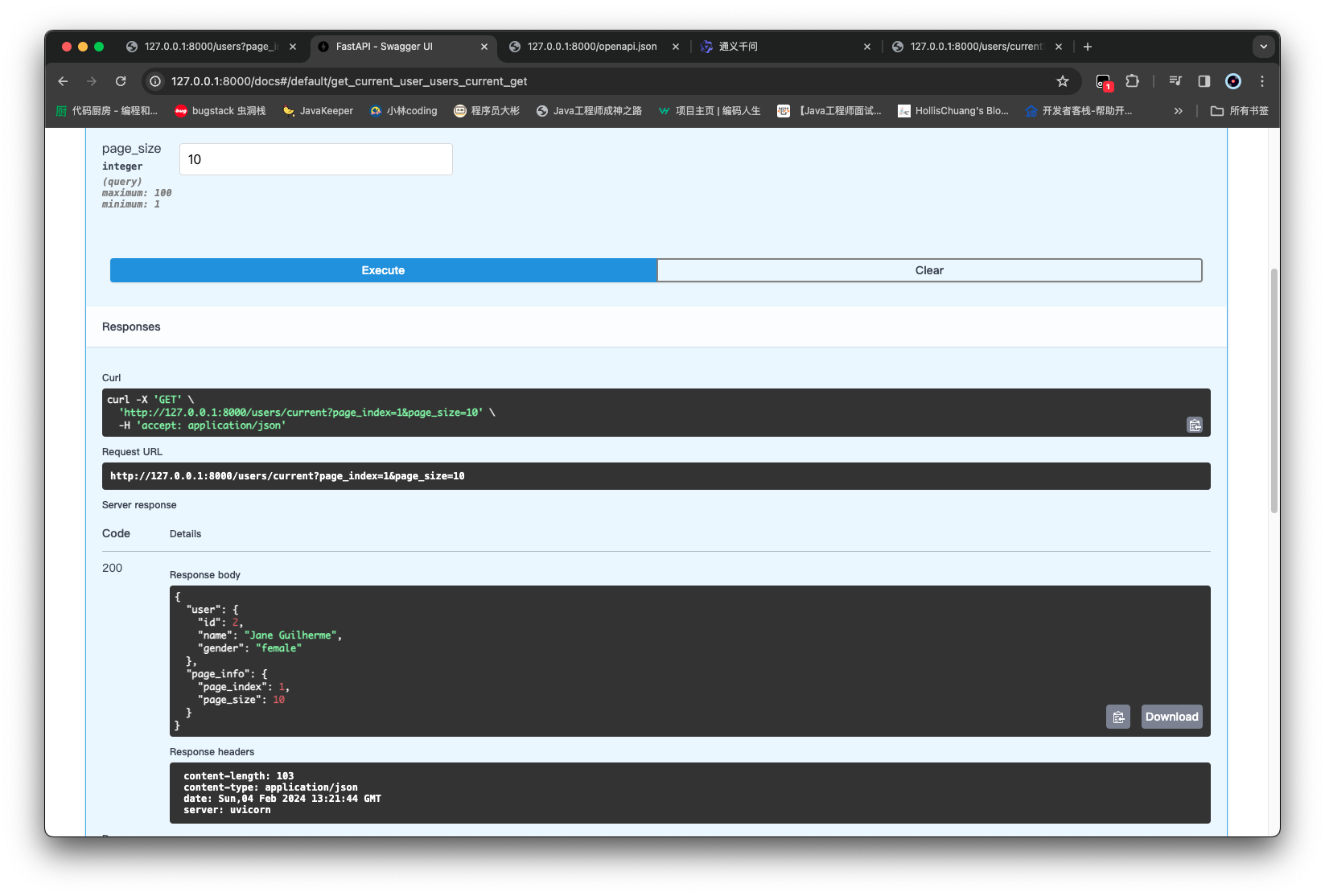
Task: Open the 项目主页 | 编码人生 bookmark
Action: click(709, 111)
